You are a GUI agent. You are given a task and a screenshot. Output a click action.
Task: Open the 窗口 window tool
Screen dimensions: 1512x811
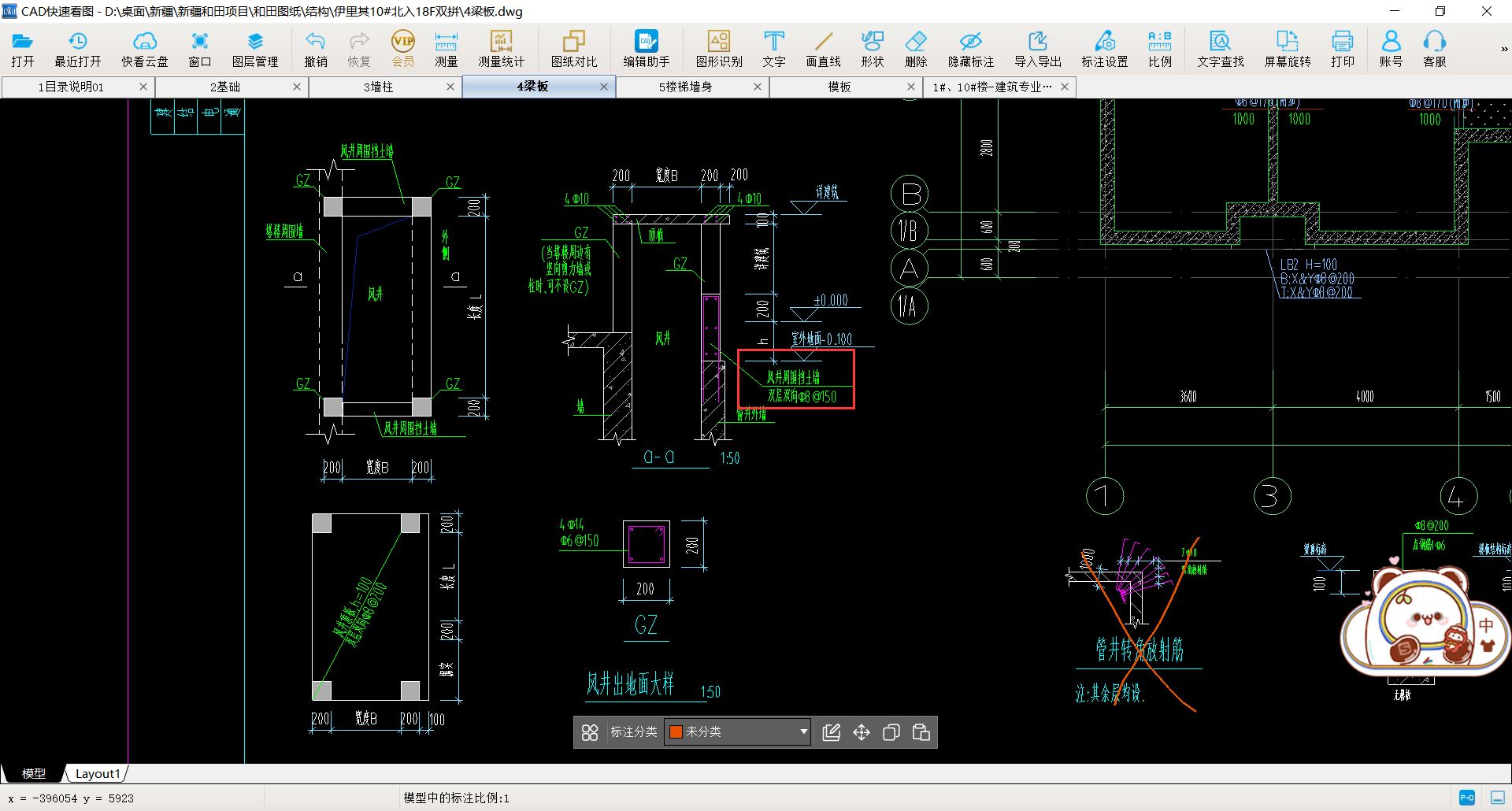(200, 49)
